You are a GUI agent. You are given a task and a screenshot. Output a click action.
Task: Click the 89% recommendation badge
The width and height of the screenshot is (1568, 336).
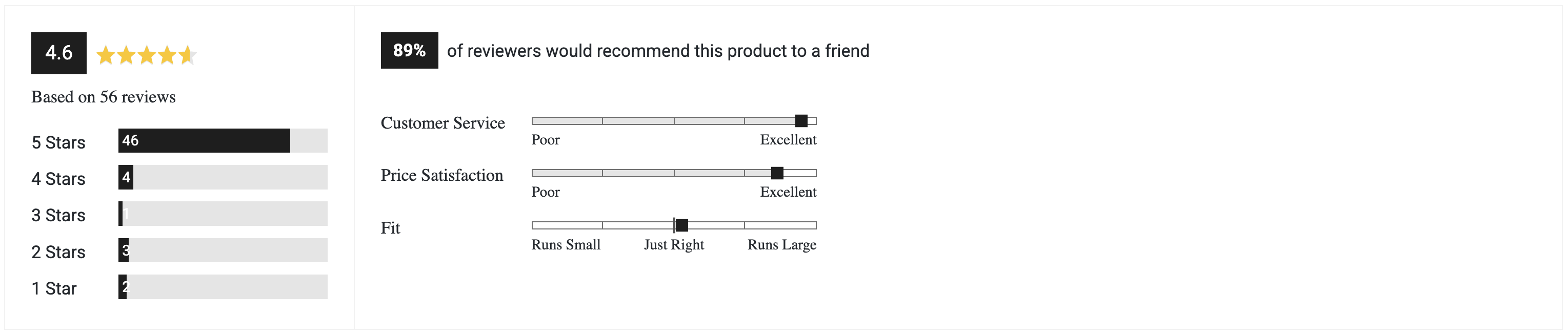click(409, 50)
